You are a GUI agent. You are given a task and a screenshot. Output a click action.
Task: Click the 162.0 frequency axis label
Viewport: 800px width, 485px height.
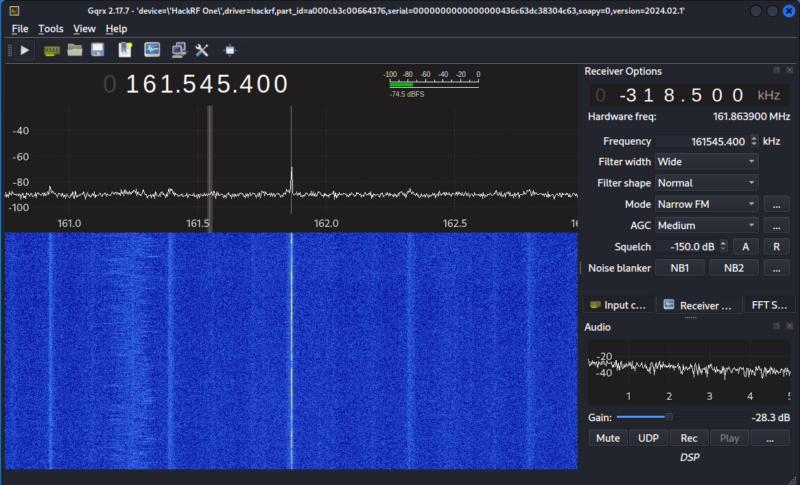(x=326, y=223)
